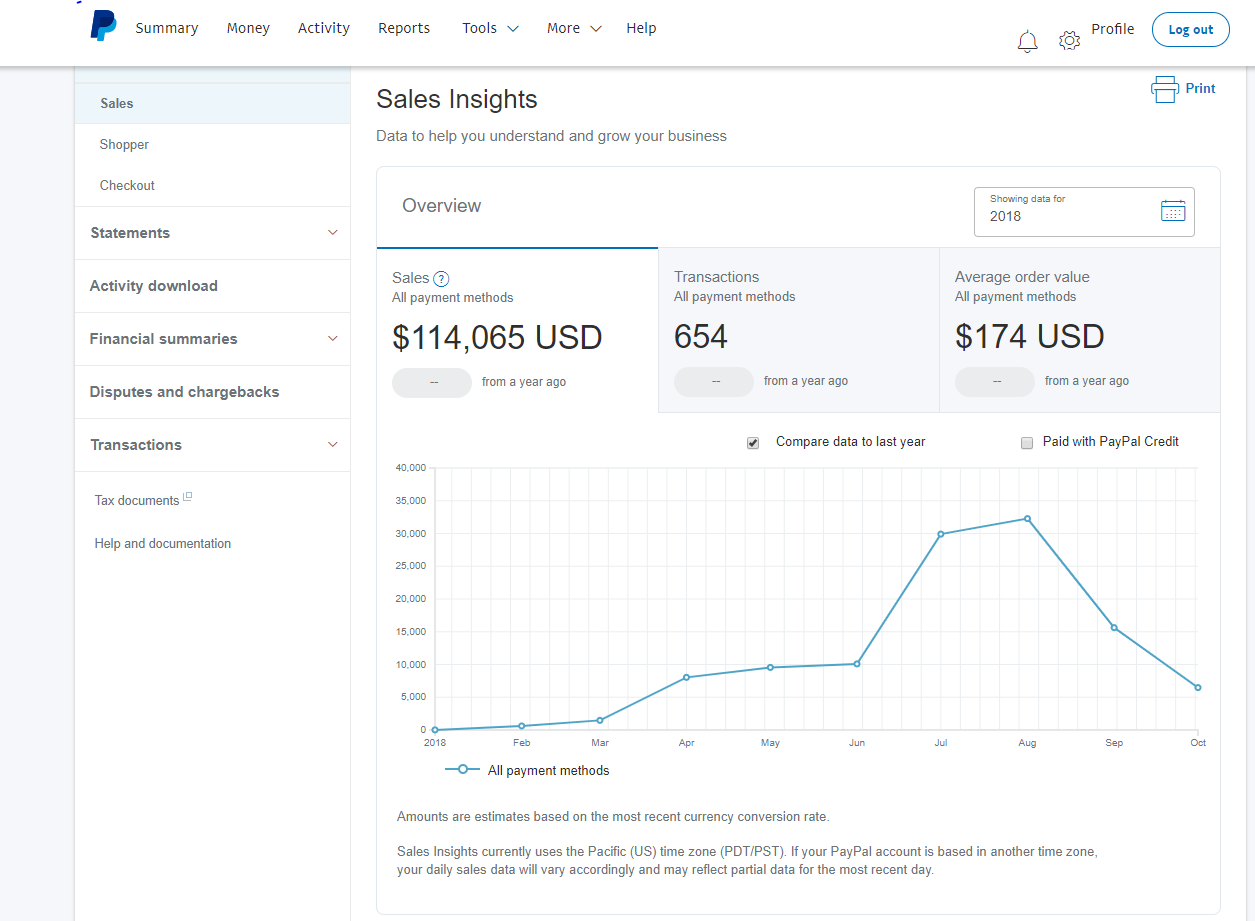Click the printer icon

click(x=1165, y=89)
